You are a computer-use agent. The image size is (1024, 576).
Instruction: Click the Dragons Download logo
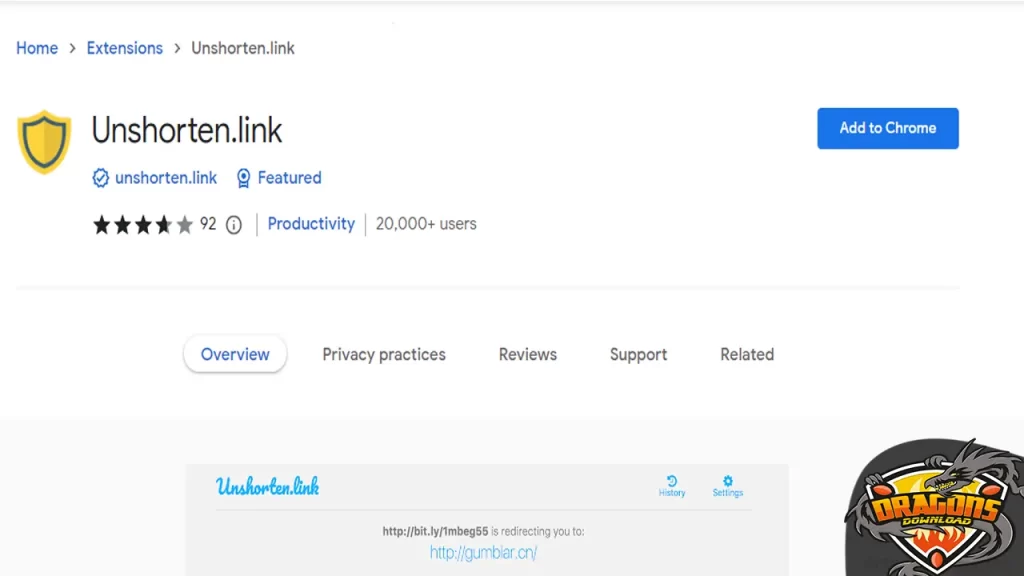tap(933, 510)
